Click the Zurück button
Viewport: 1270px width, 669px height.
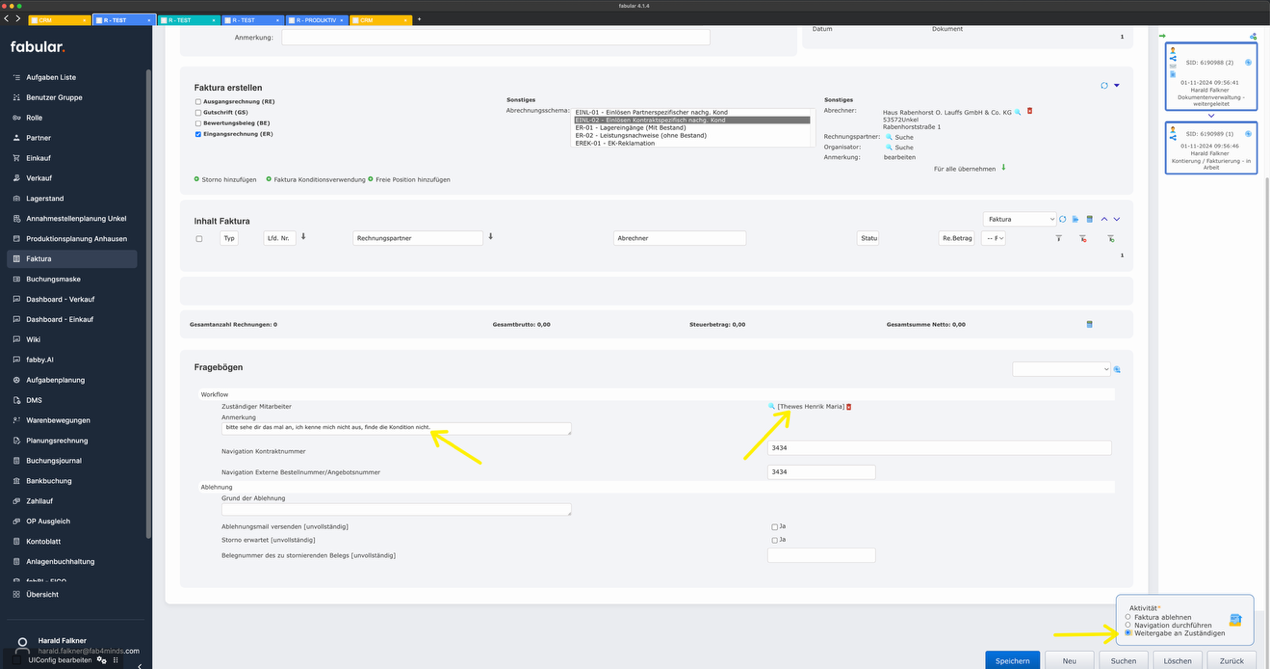click(x=1231, y=660)
